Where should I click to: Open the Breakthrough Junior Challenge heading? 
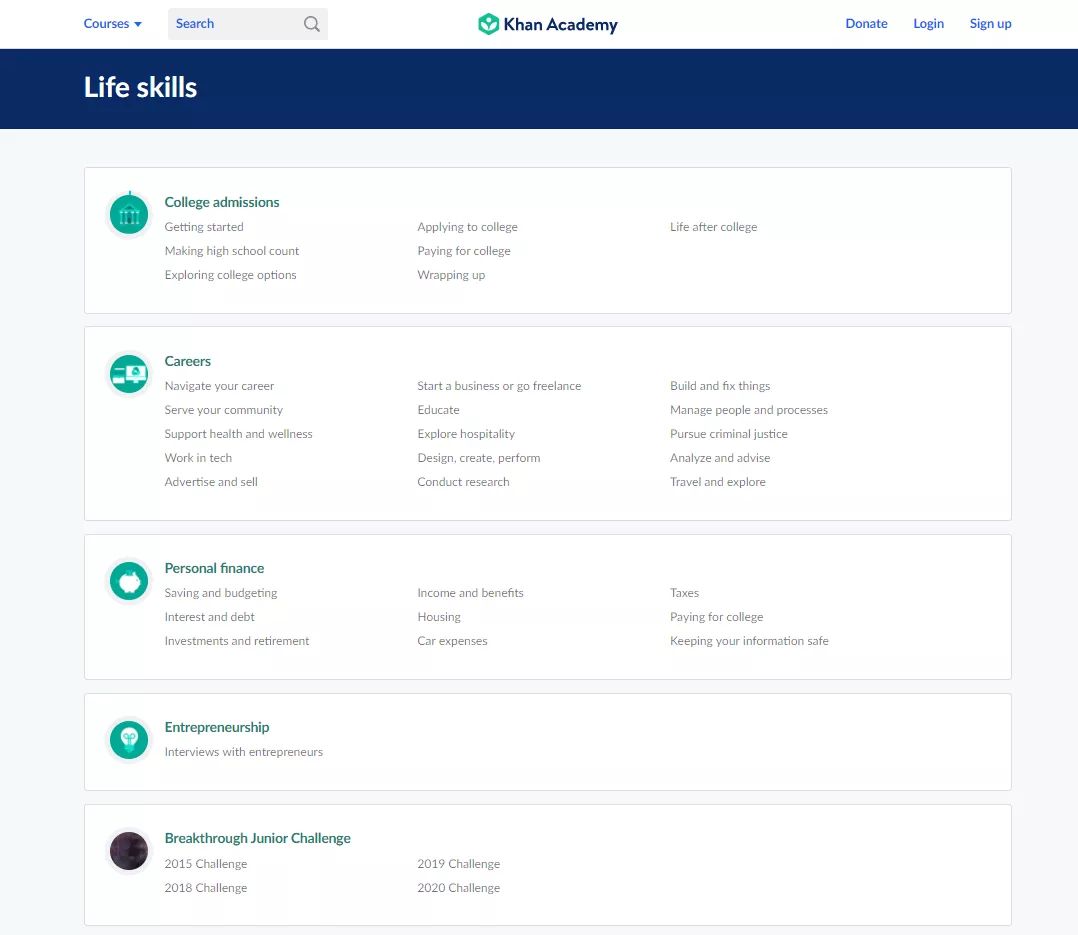point(258,838)
